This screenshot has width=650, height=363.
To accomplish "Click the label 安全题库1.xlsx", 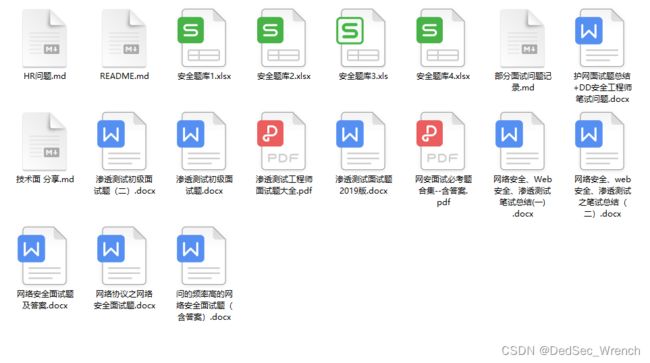I will pos(204,76).
